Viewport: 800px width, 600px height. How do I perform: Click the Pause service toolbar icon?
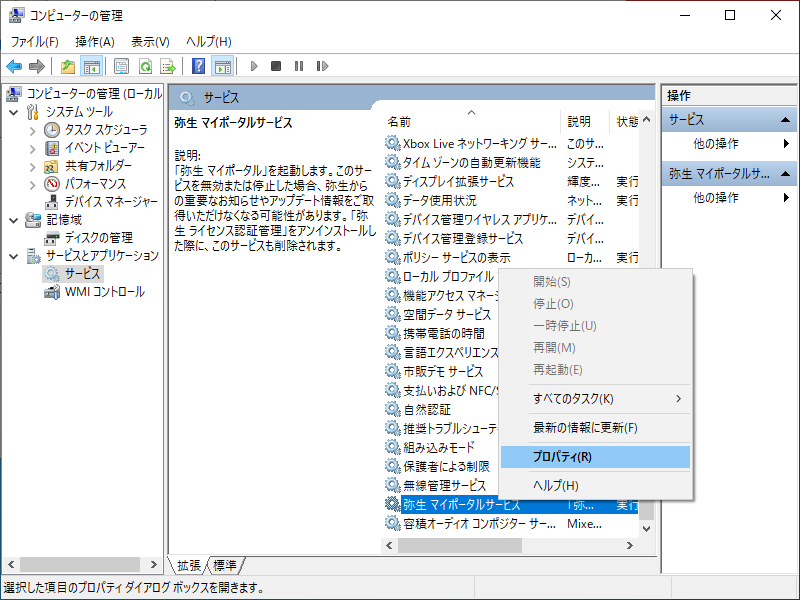click(299, 66)
